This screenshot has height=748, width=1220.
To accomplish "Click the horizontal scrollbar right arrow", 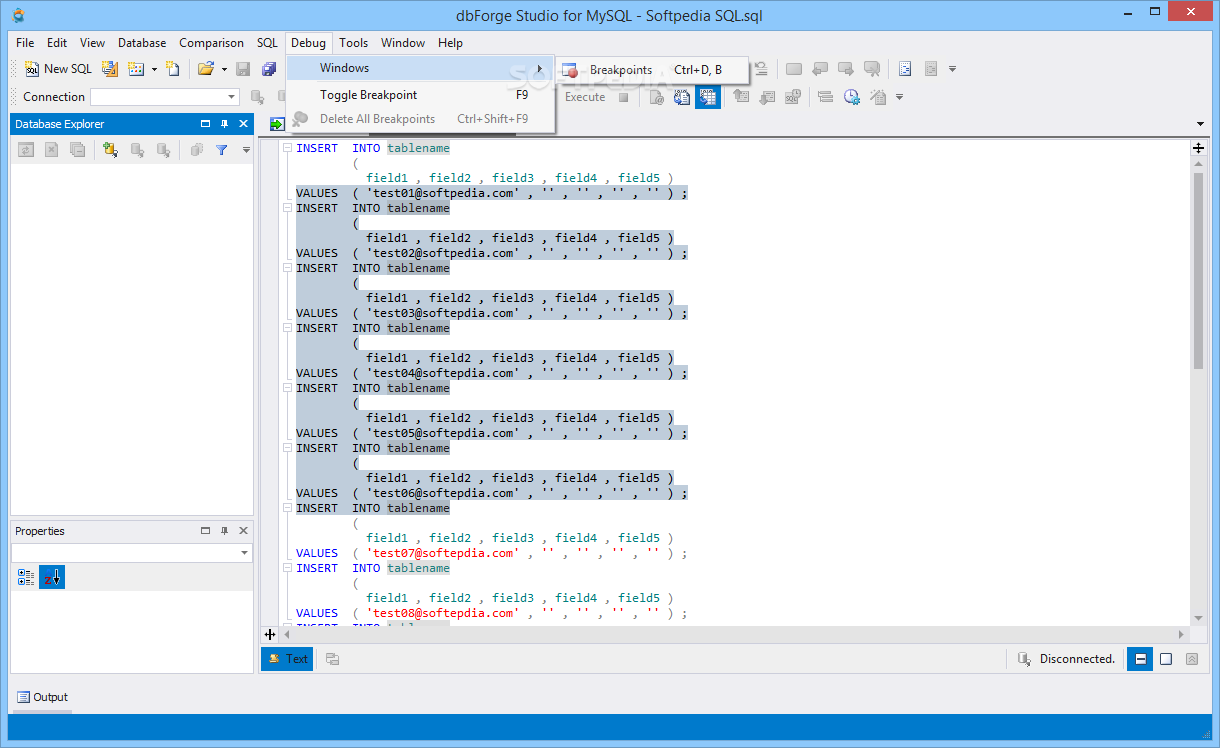I will [1181, 635].
